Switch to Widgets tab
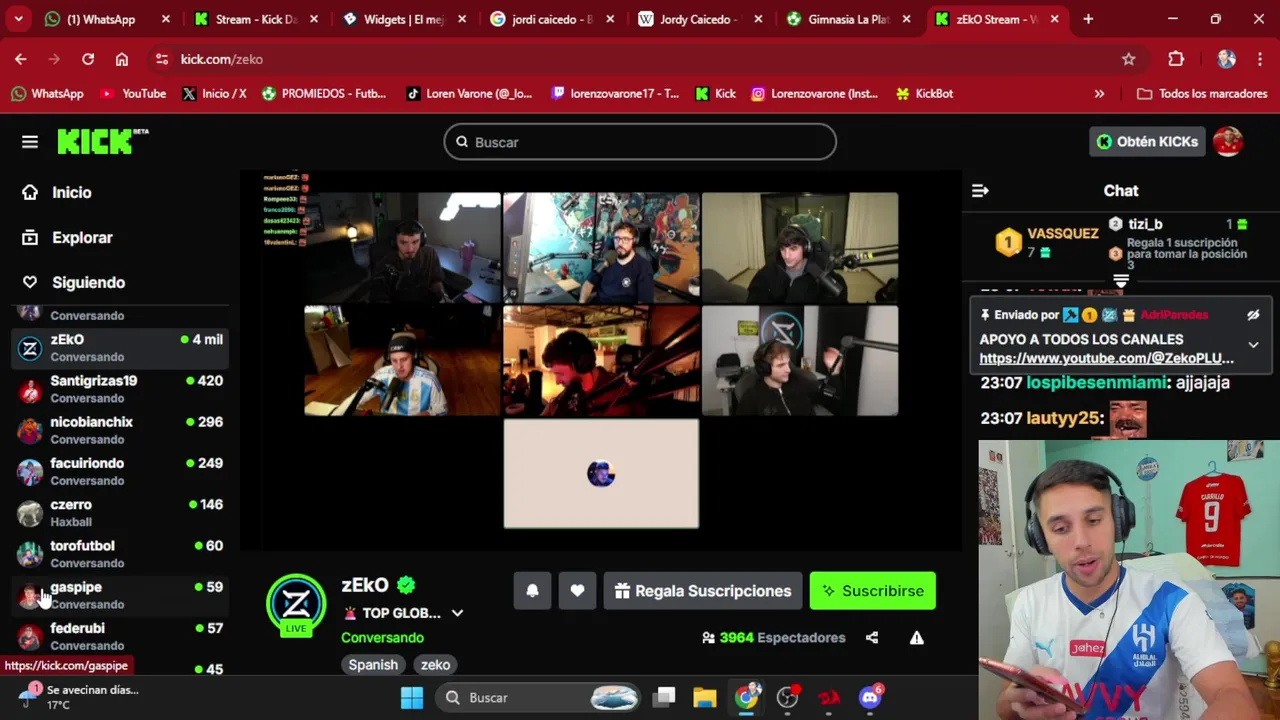The image size is (1280, 720). pos(402,19)
